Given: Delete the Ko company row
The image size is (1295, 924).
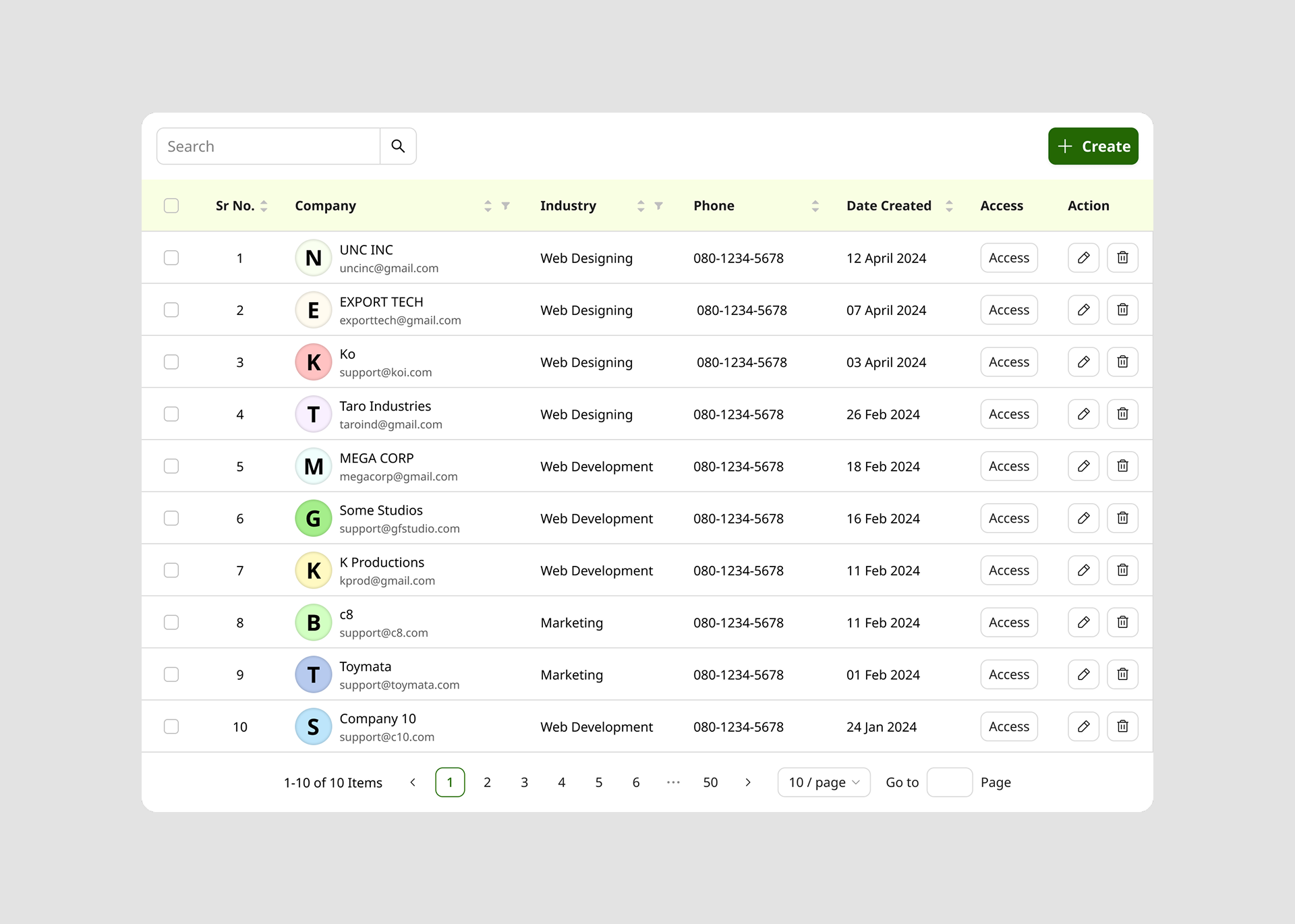Looking at the screenshot, I should (1122, 362).
